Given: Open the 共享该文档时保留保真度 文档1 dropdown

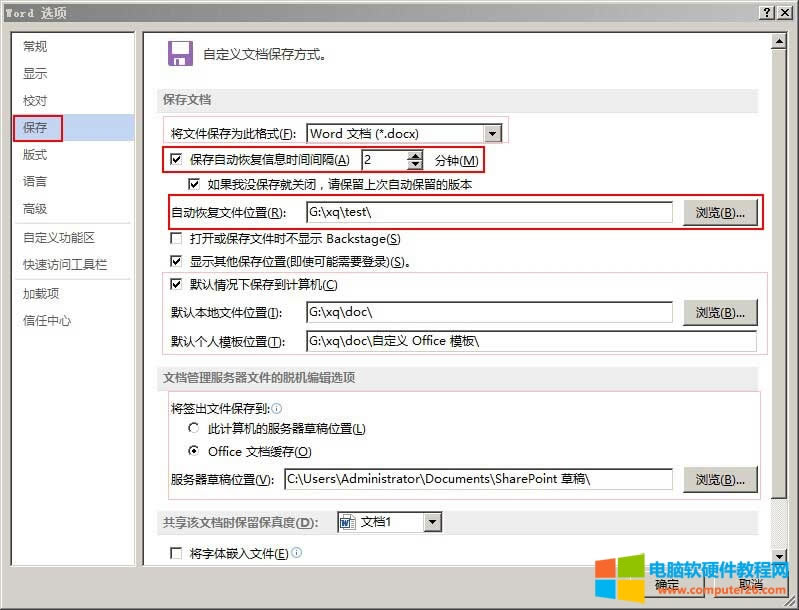Looking at the screenshot, I should pos(432,522).
